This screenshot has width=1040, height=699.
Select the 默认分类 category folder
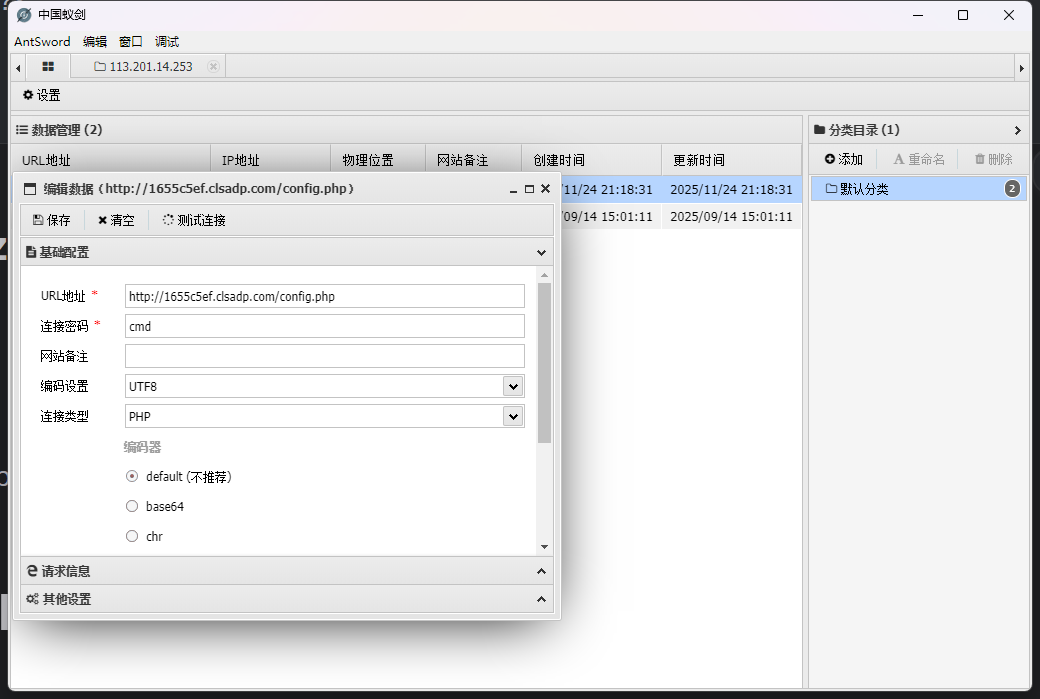pos(864,189)
